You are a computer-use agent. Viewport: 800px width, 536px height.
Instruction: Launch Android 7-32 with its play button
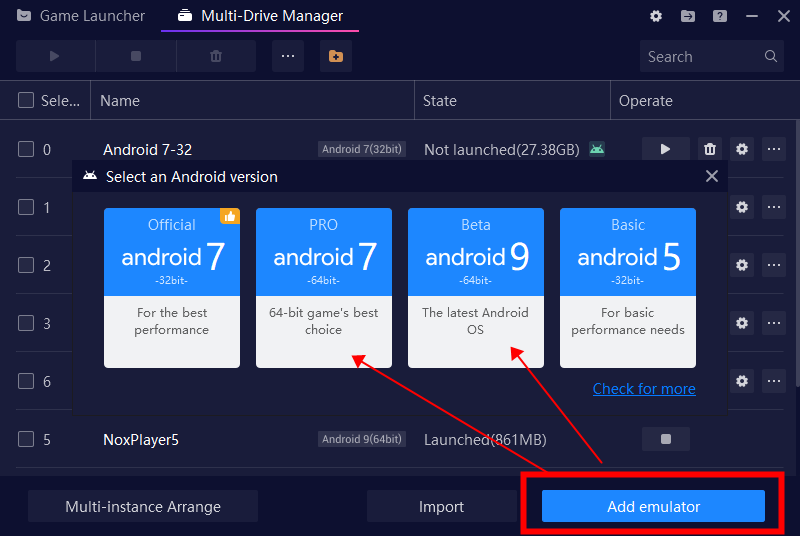pyautogui.click(x=665, y=149)
